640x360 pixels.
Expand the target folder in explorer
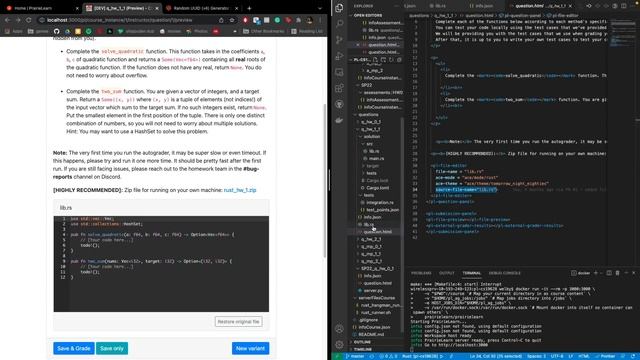[x=372, y=166]
